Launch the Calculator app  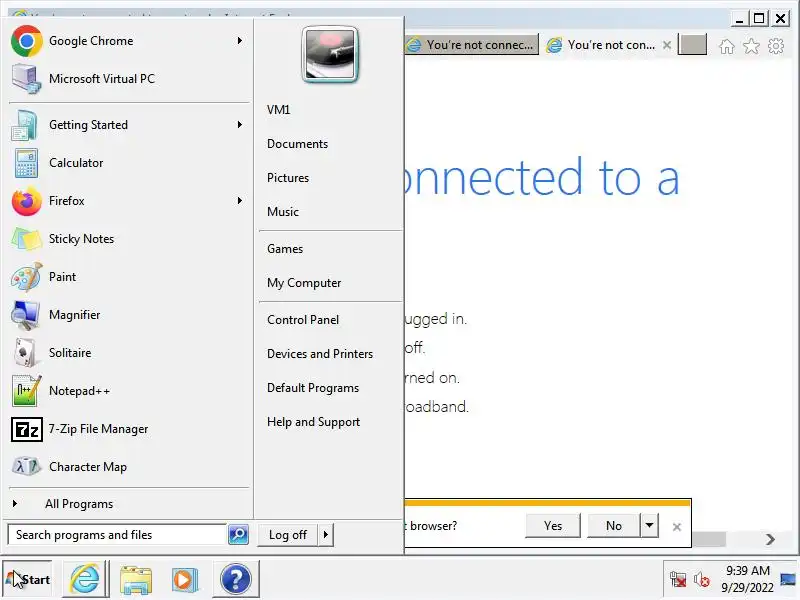click(128, 163)
